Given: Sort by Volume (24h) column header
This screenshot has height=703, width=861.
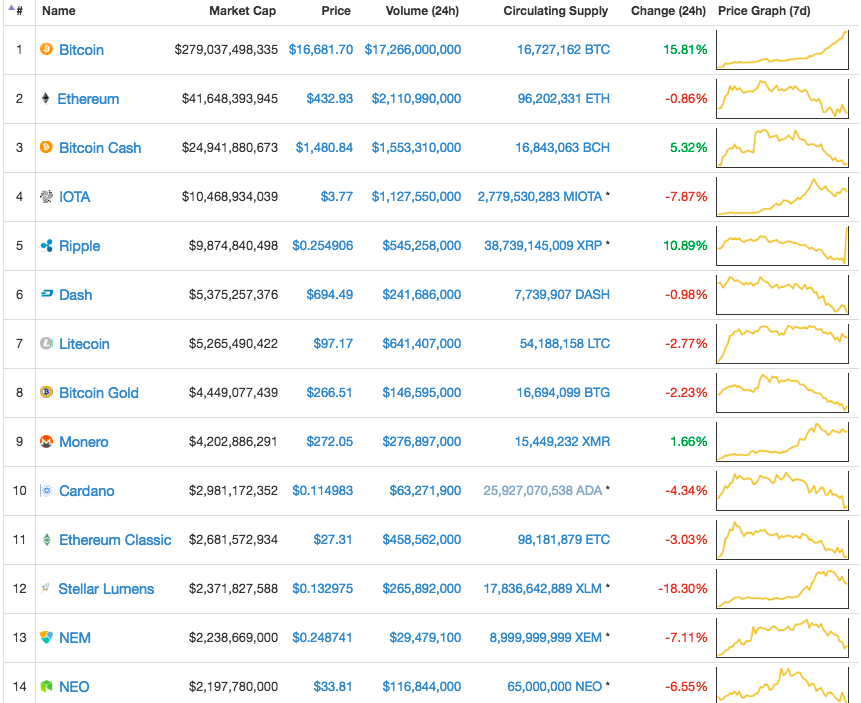Looking at the screenshot, I should (x=423, y=11).
